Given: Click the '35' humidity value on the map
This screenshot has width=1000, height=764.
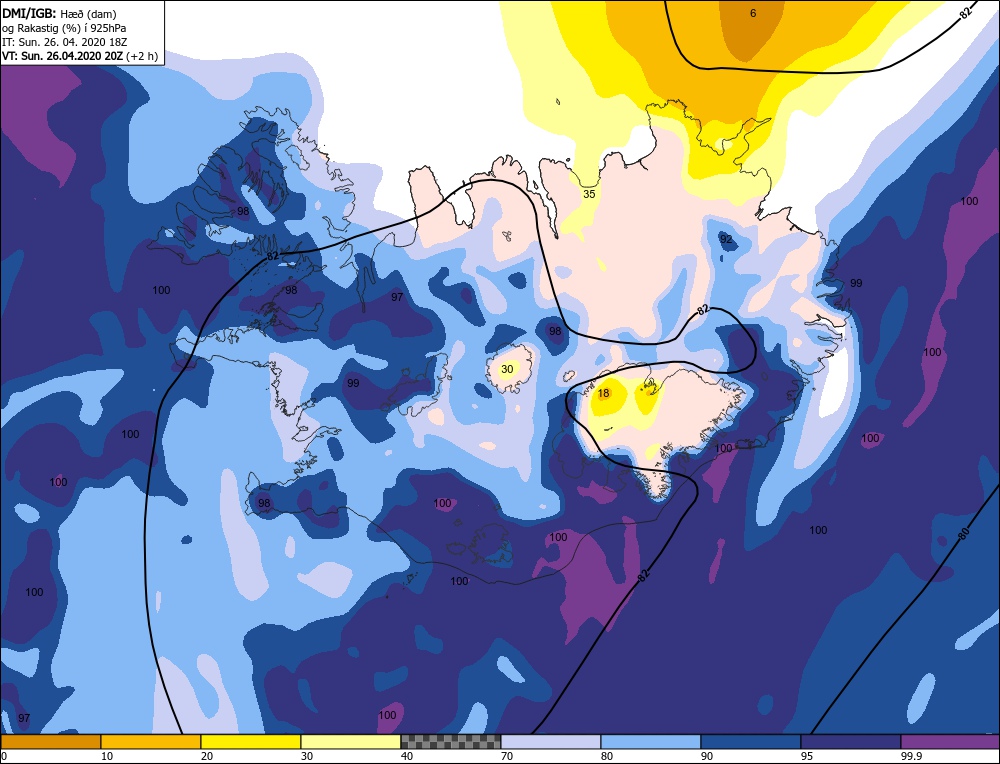Looking at the screenshot, I should [589, 193].
